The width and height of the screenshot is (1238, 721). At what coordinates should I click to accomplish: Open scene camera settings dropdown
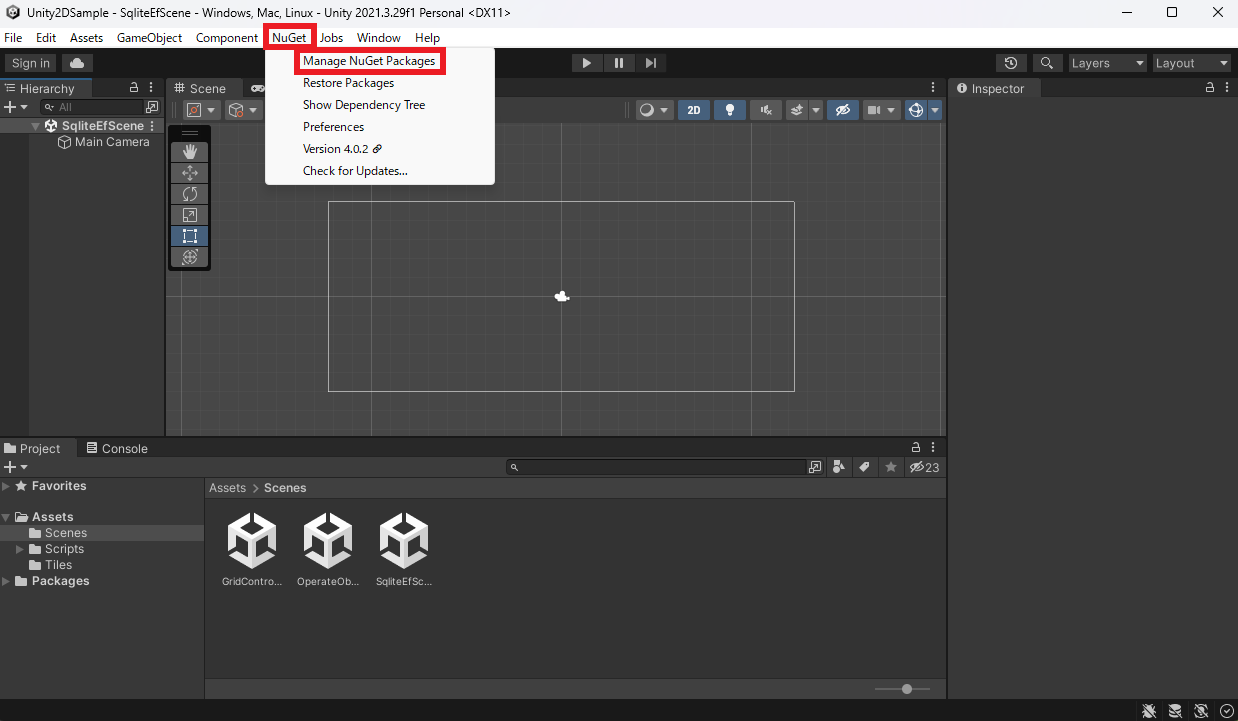[x=880, y=110]
